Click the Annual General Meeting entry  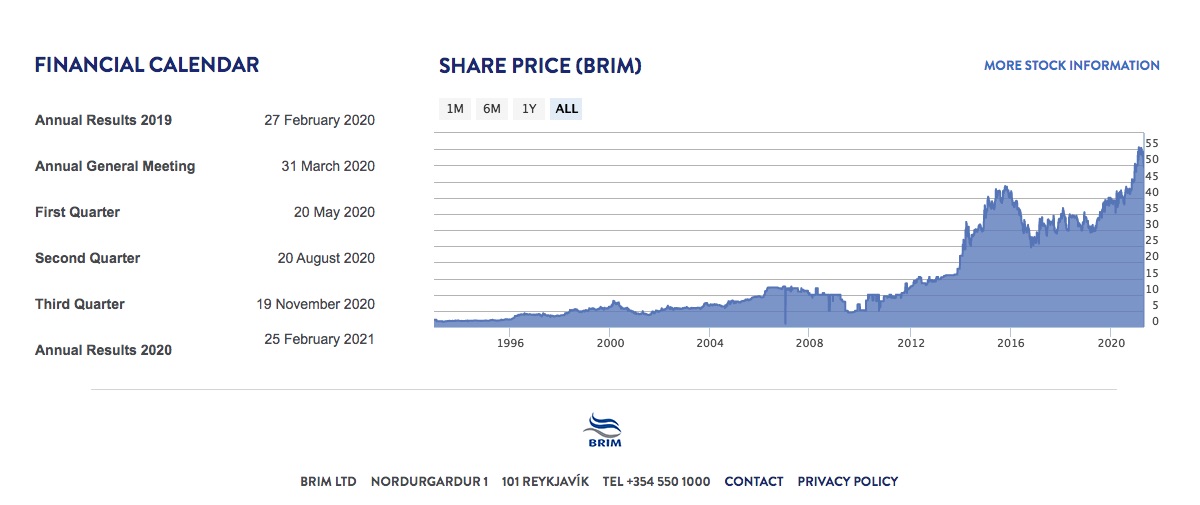[115, 167]
